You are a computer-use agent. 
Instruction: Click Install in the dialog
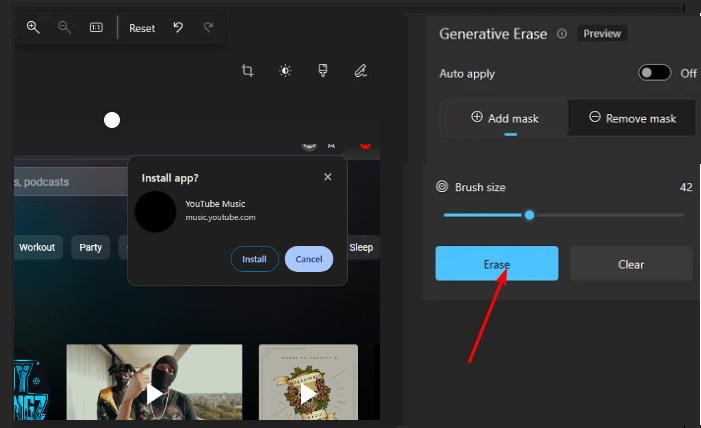(254, 259)
